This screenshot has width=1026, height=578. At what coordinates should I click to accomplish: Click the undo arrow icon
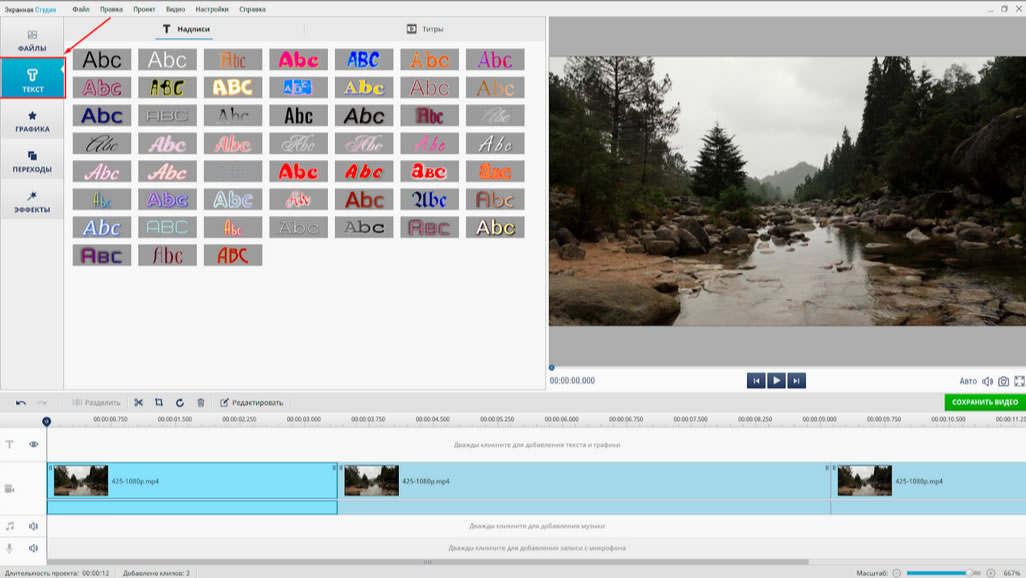21,403
